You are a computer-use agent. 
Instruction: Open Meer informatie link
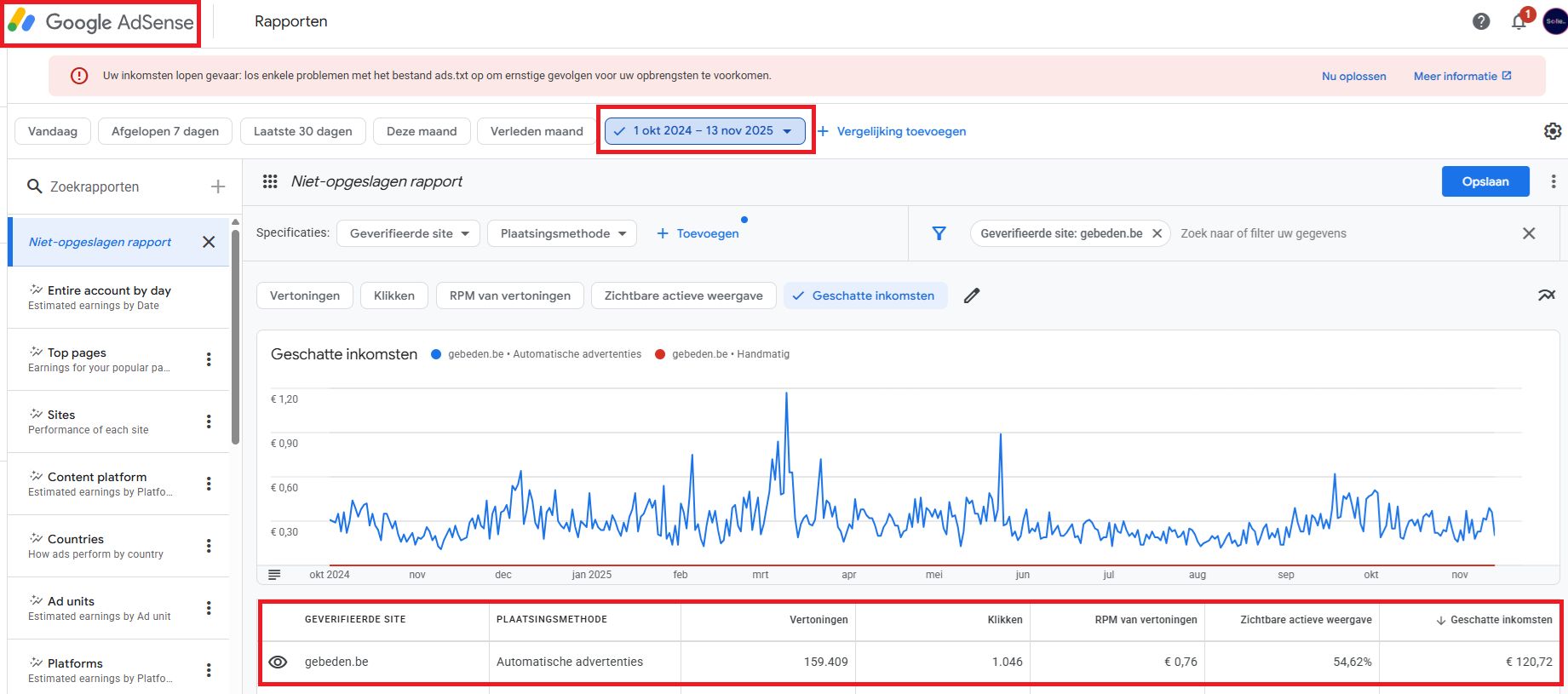pos(1462,76)
